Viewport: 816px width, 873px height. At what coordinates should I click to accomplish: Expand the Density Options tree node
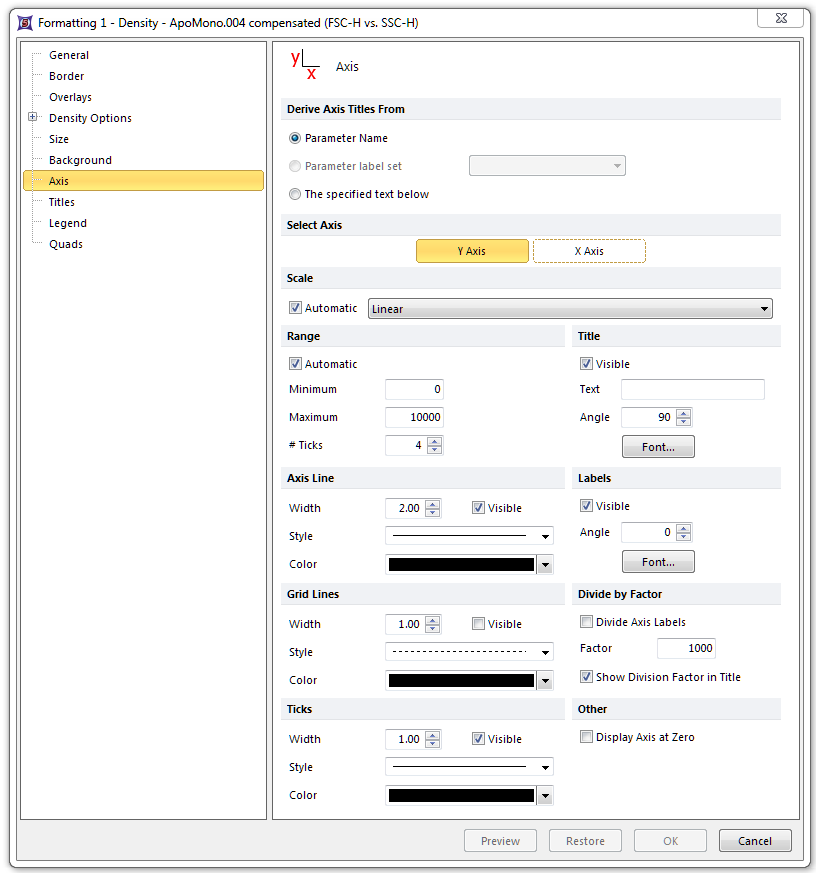pyautogui.click(x=33, y=118)
